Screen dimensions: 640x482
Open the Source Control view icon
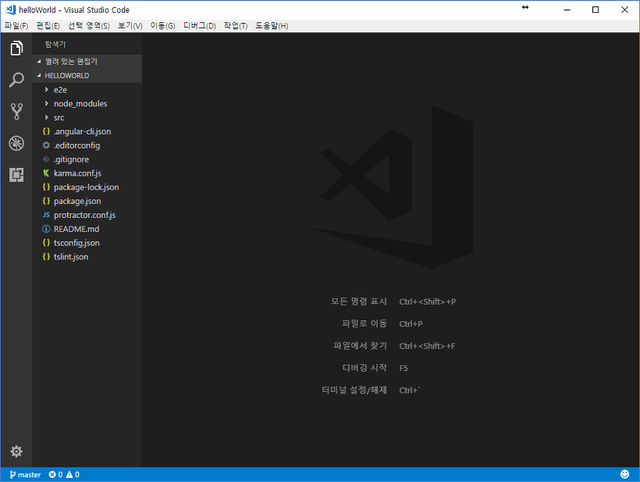pyautogui.click(x=16, y=111)
